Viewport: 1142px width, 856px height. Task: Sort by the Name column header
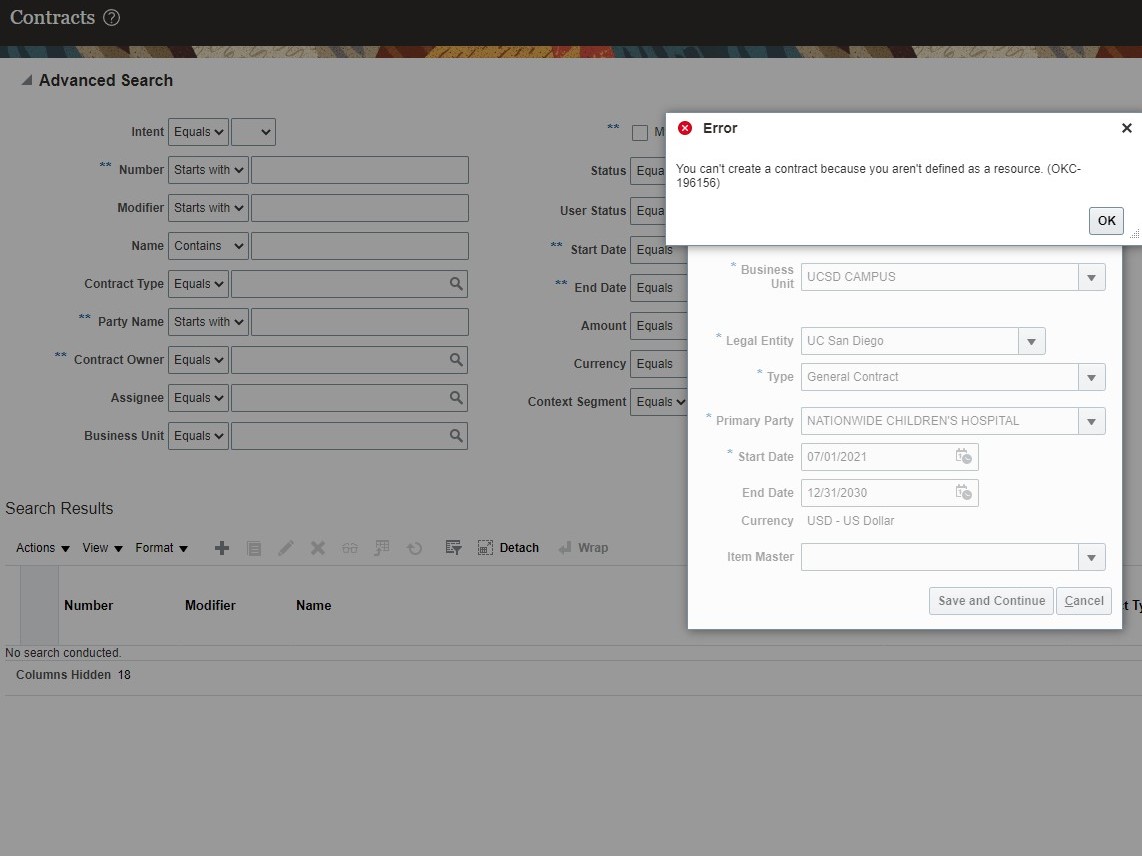coord(313,605)
